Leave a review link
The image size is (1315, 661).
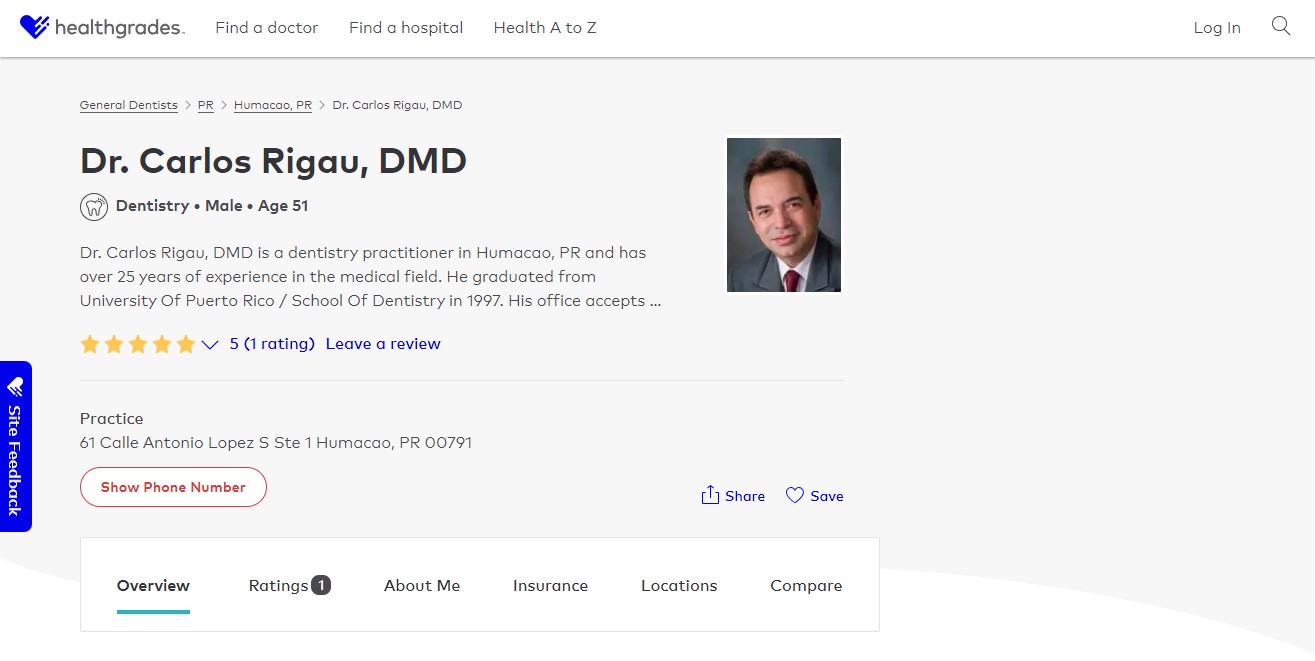pyautogui.click(x=383, y=344)
